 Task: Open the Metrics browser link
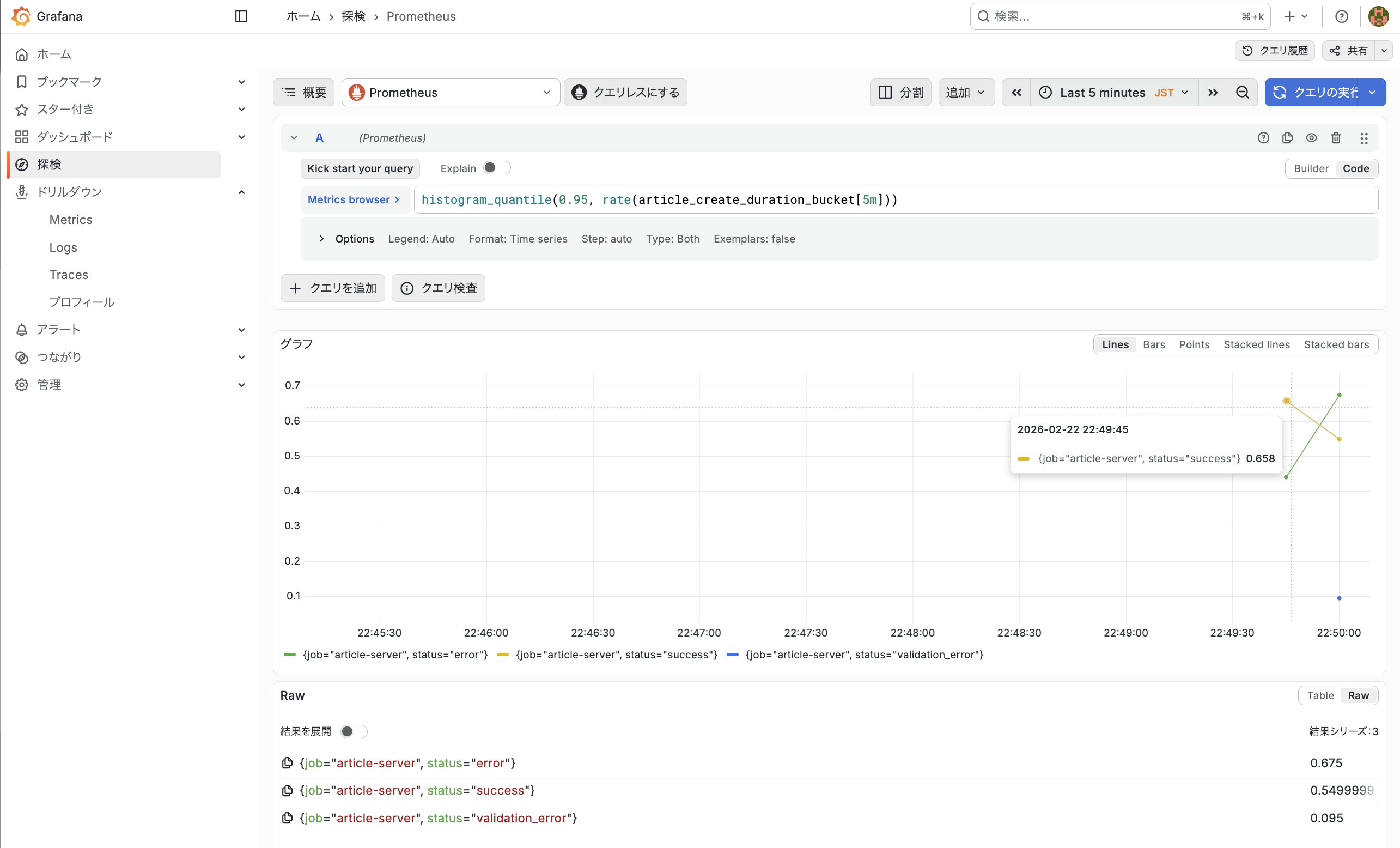point(353,199)
